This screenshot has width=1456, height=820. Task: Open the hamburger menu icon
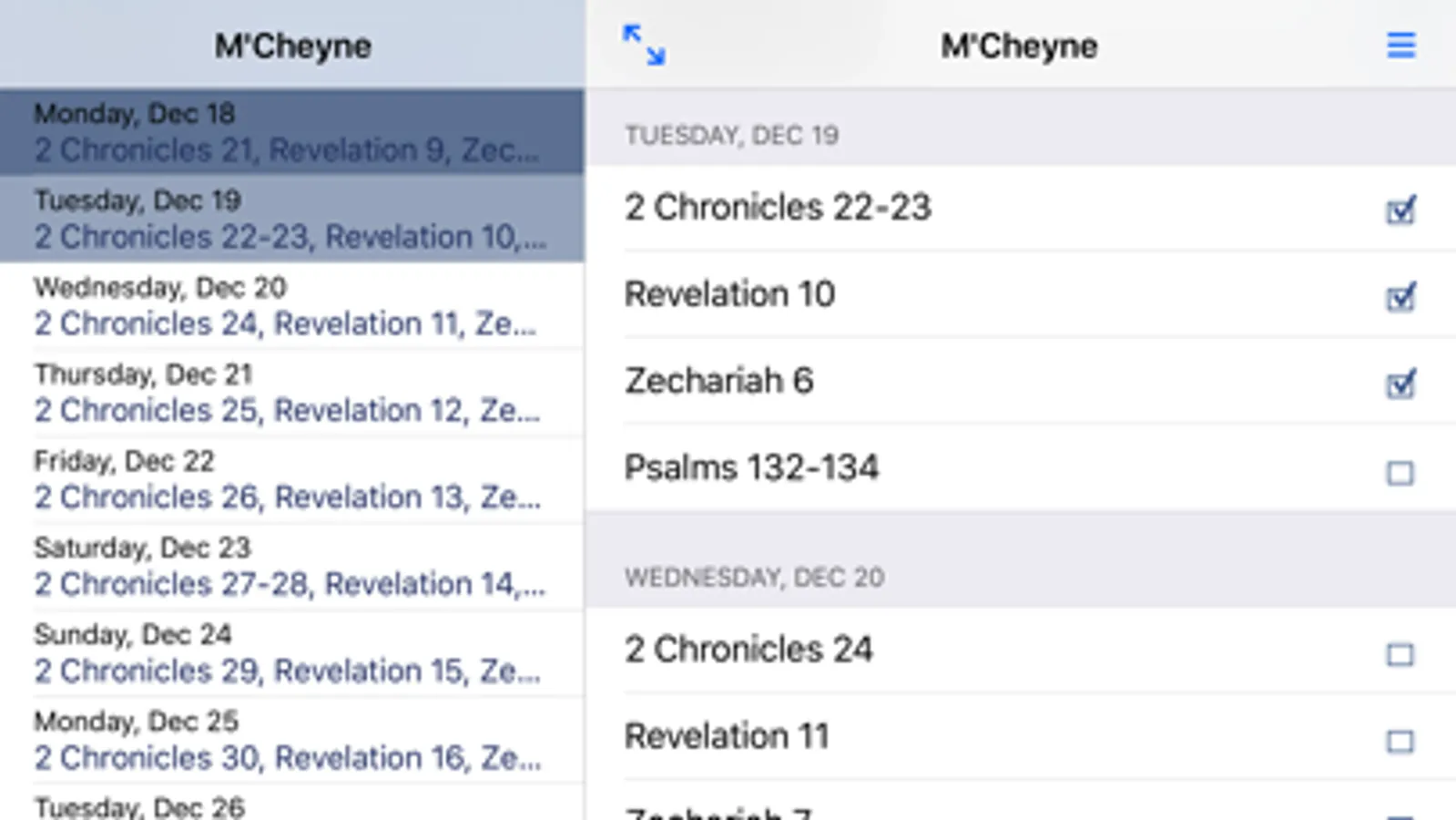click(1400, 46)
